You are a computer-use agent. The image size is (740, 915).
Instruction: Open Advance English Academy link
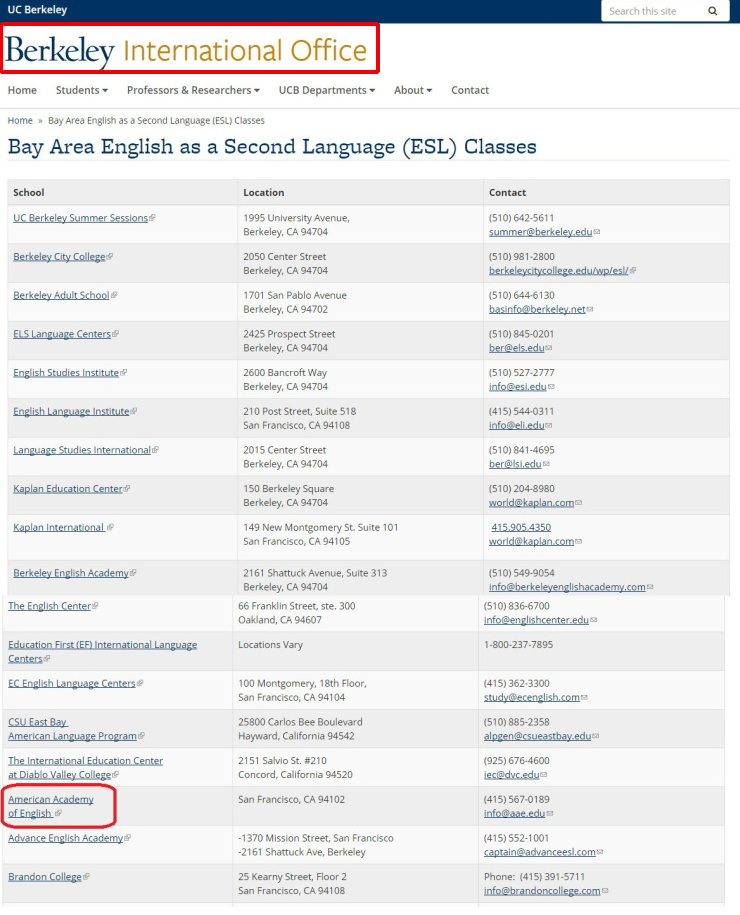click(x=65, y=838)
